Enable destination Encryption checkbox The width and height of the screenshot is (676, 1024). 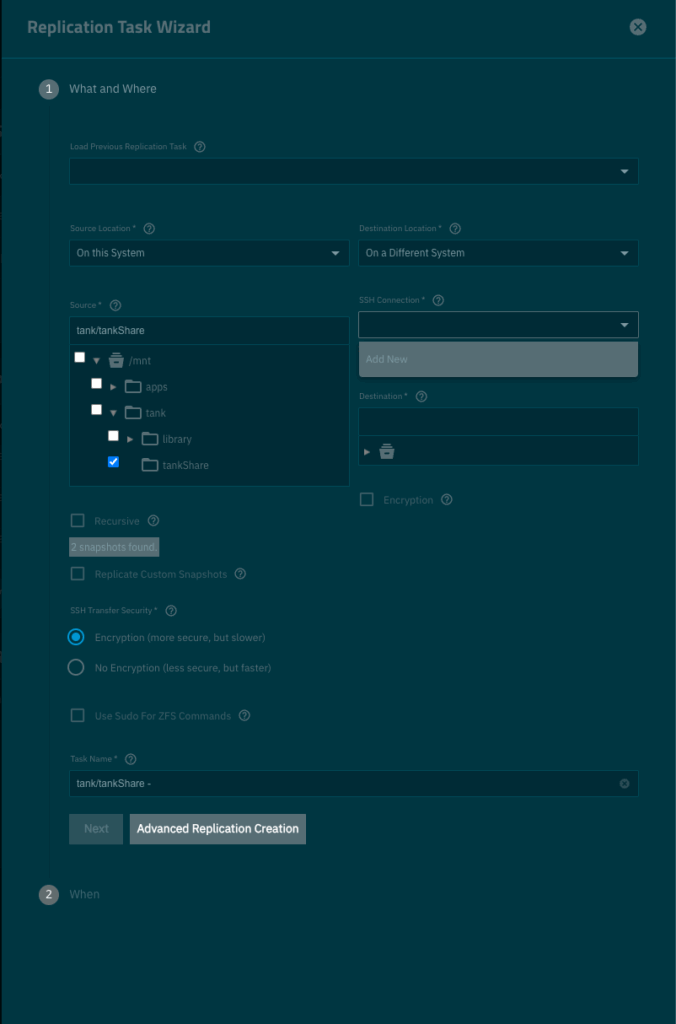[367, 500]
